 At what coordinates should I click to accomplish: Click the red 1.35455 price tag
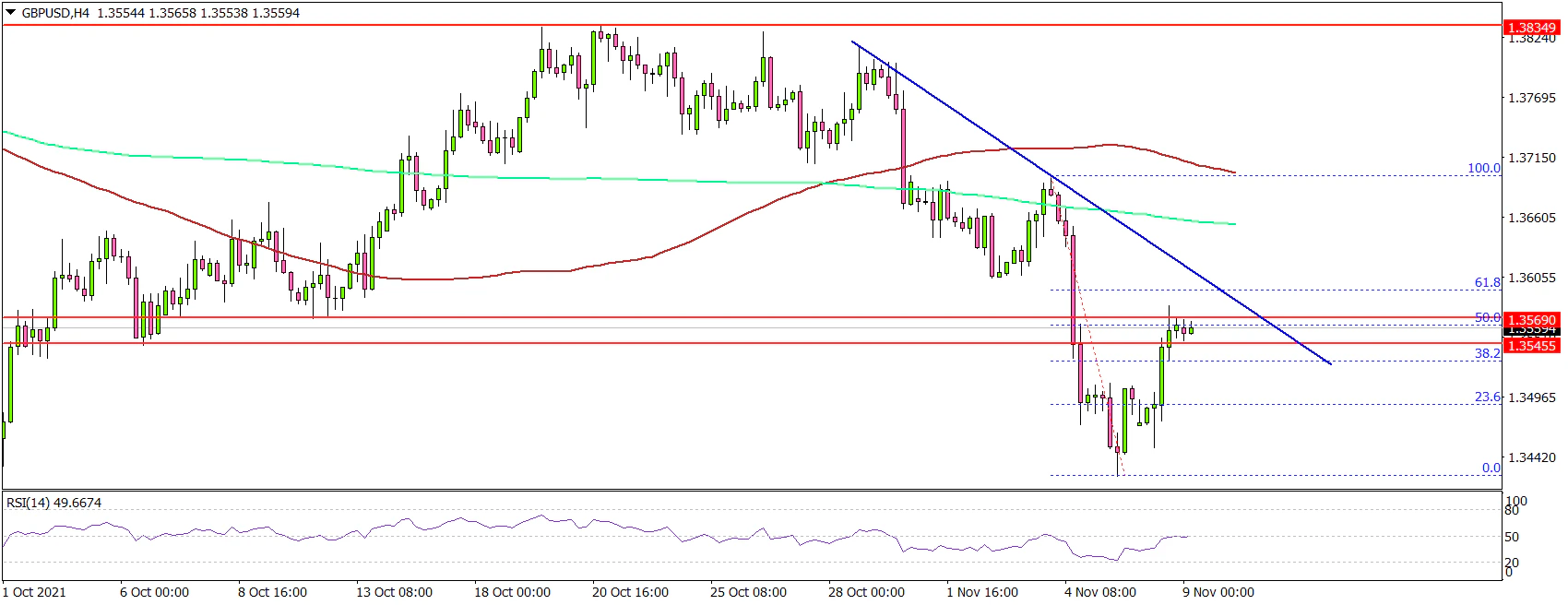coord(1531,345)
